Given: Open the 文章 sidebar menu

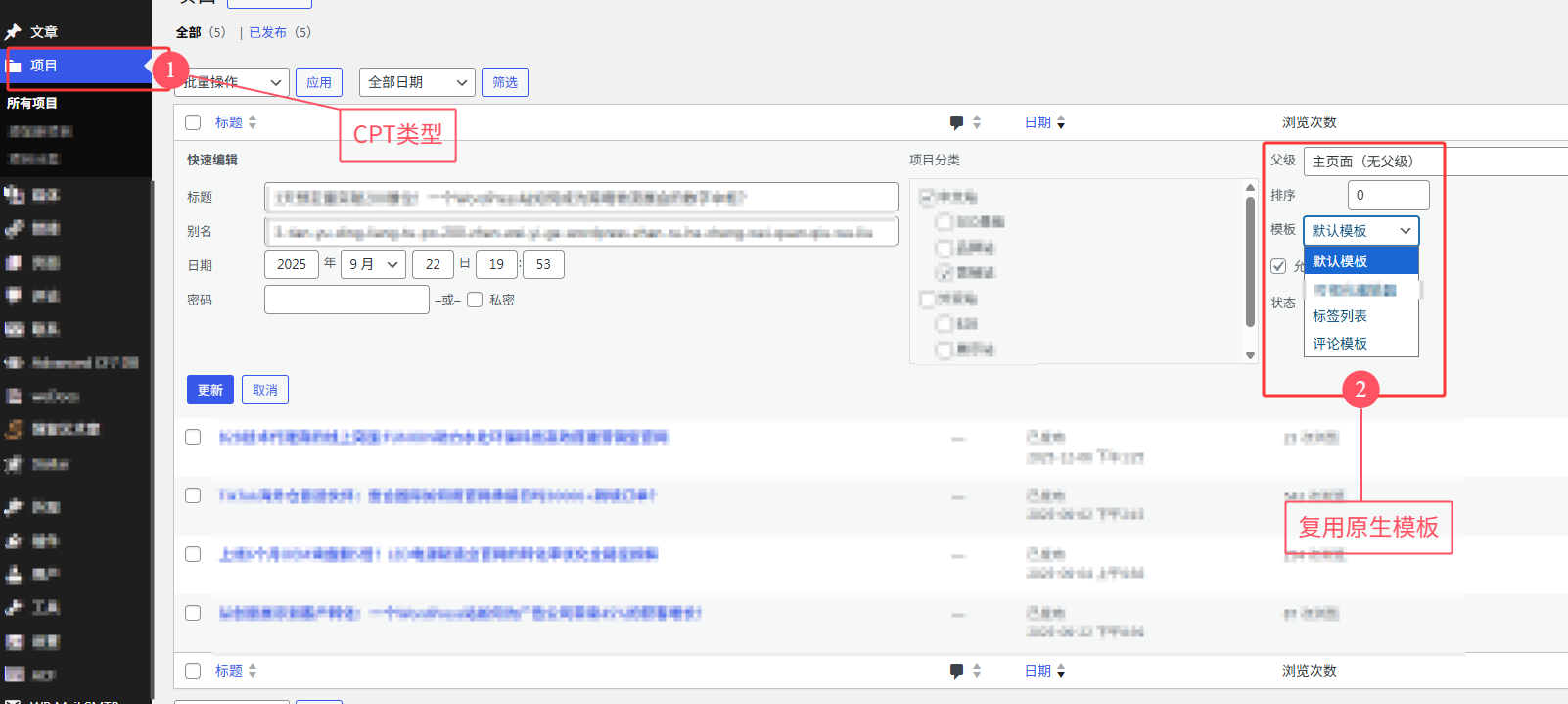Looking at the screenshot, I should pos(75,32).
